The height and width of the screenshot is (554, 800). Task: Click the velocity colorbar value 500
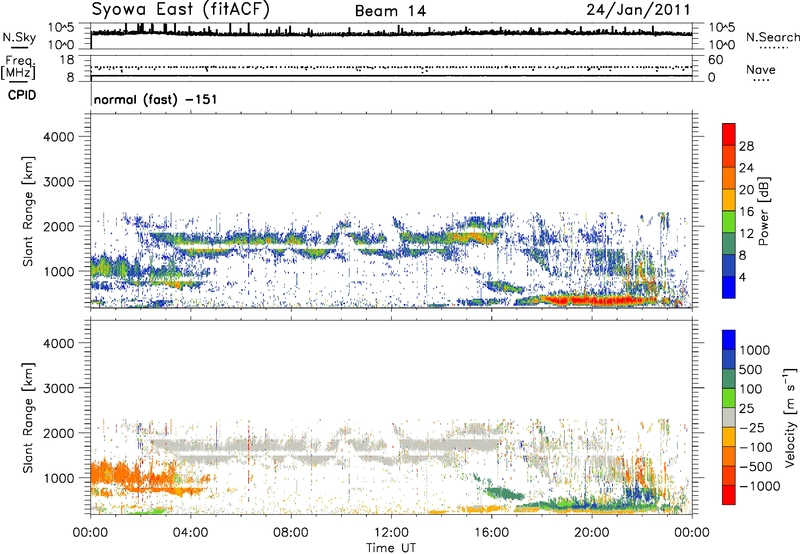[751, 369]
